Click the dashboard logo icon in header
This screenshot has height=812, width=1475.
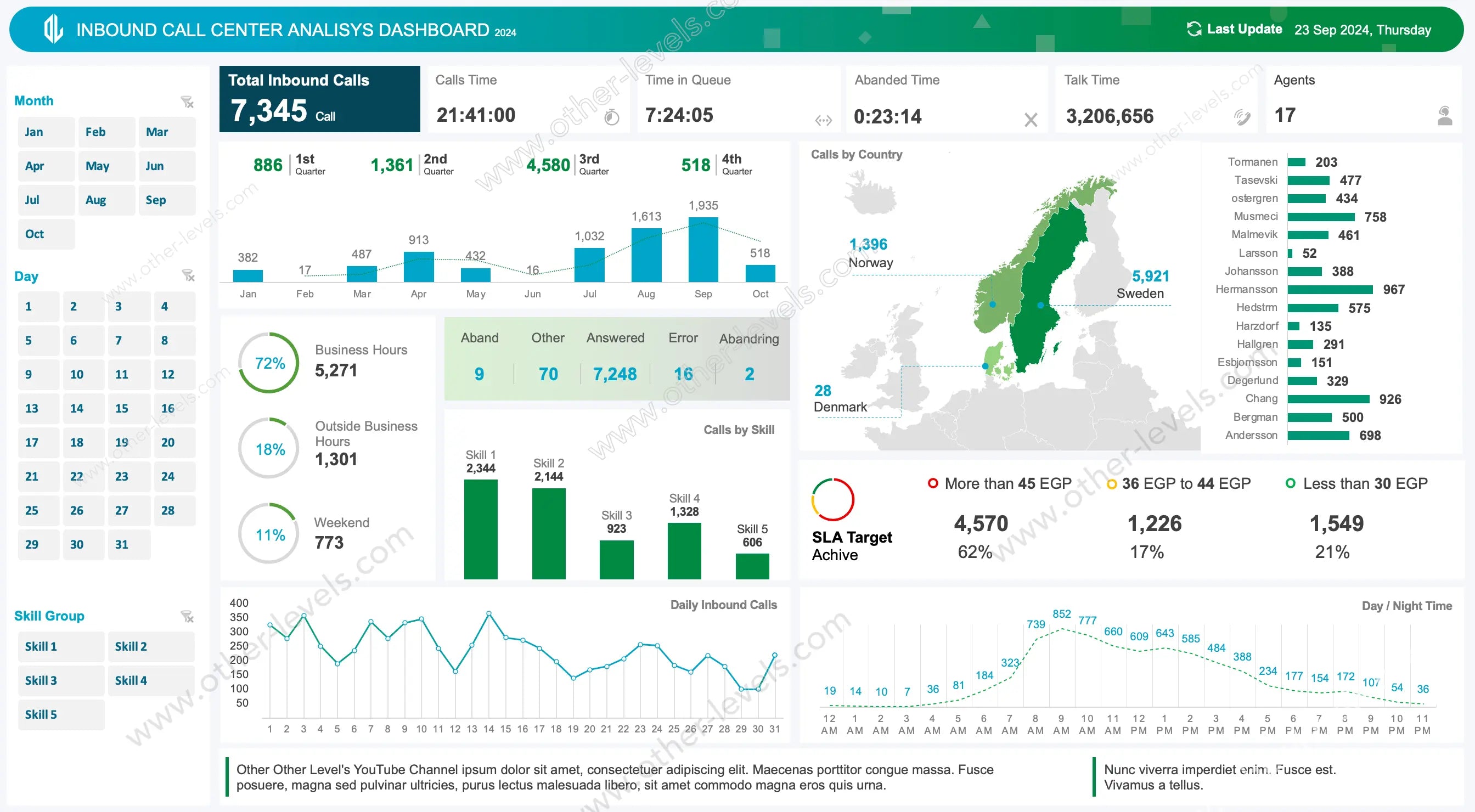pyautogui.click(x=53, y=29)
